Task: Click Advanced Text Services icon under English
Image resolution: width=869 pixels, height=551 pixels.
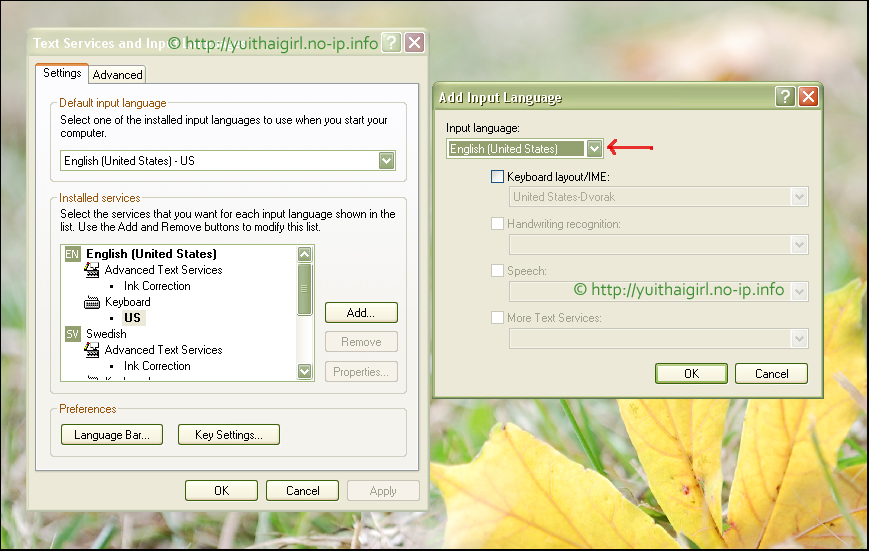Action: click(x=91, y=270)
